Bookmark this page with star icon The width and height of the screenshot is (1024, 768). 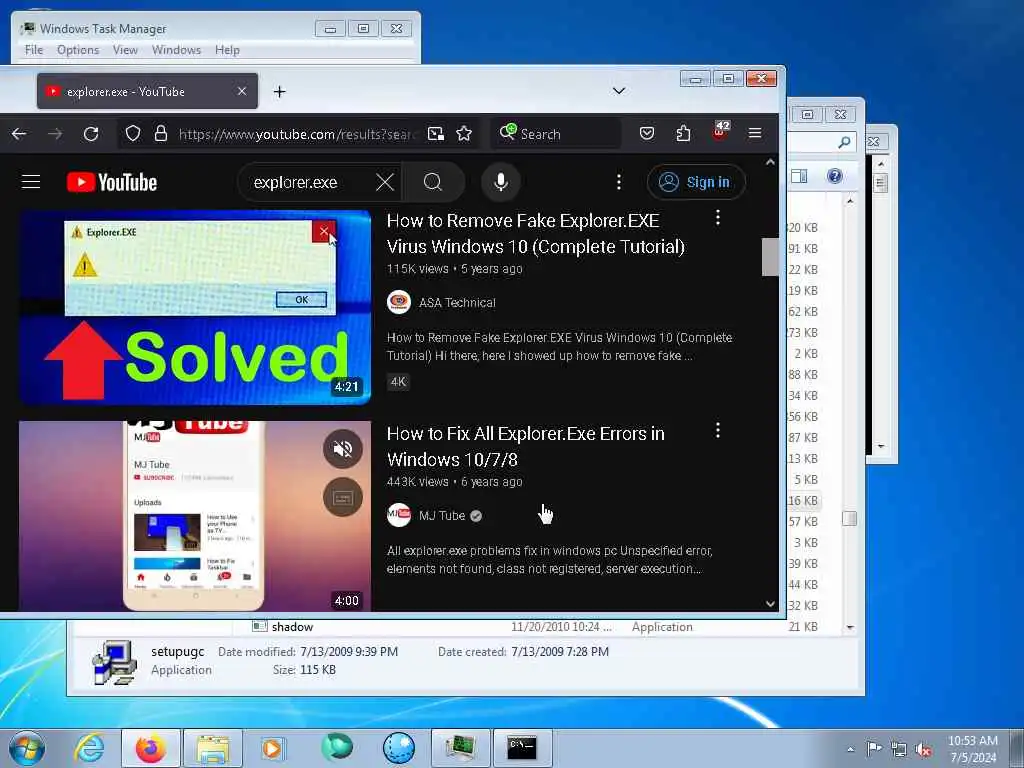pyautogui.click(x=464, y=134)
